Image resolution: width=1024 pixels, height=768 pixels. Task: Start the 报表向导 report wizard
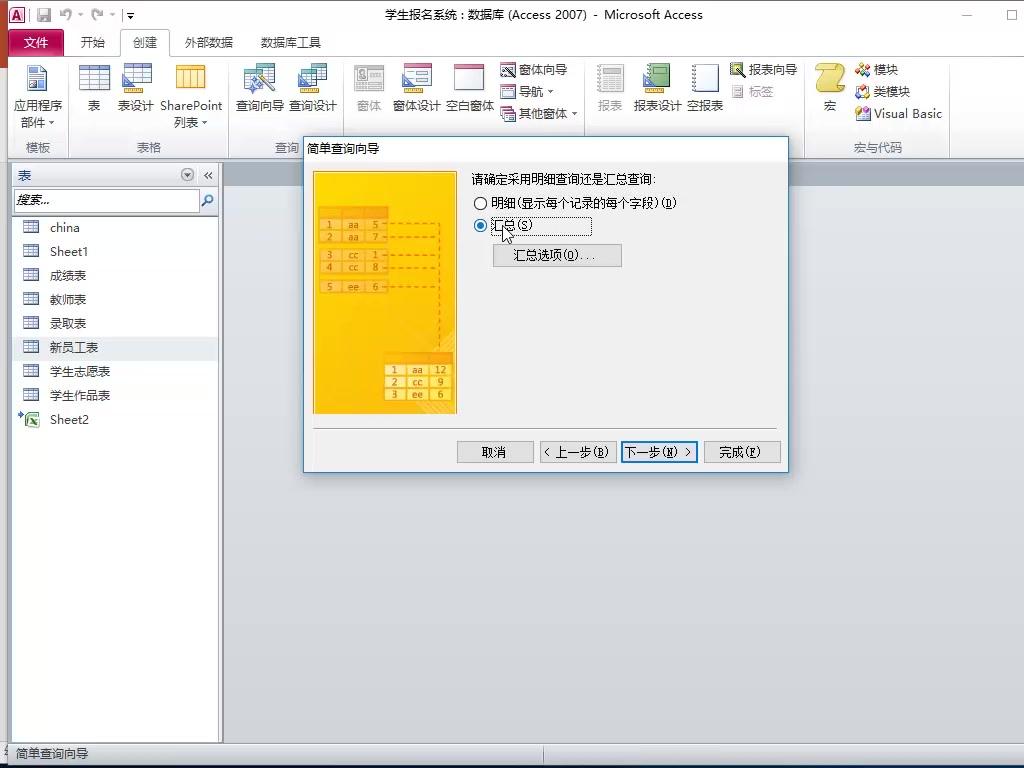tap(763, 69)
